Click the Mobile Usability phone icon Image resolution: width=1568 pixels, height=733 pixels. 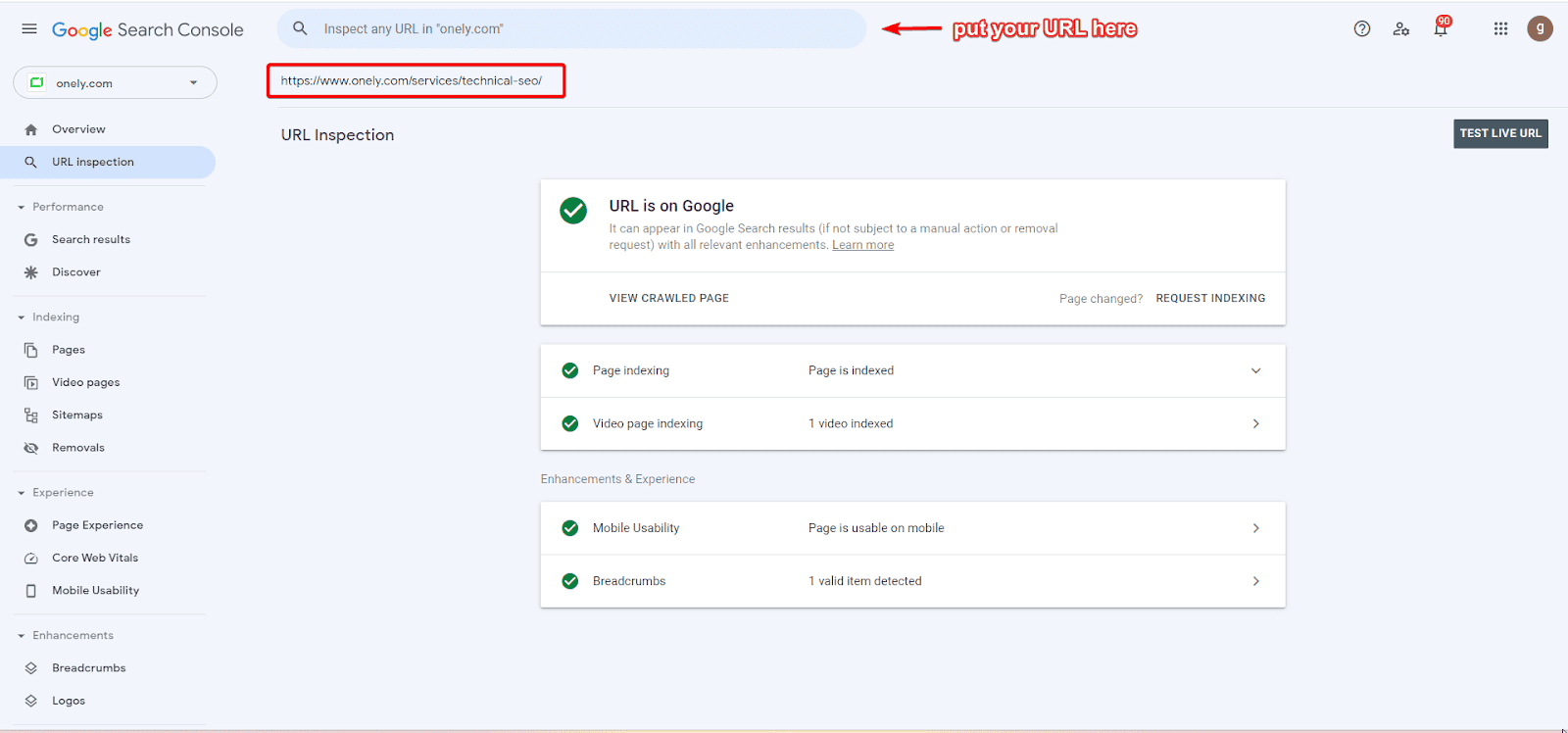[x=31, y=591]
